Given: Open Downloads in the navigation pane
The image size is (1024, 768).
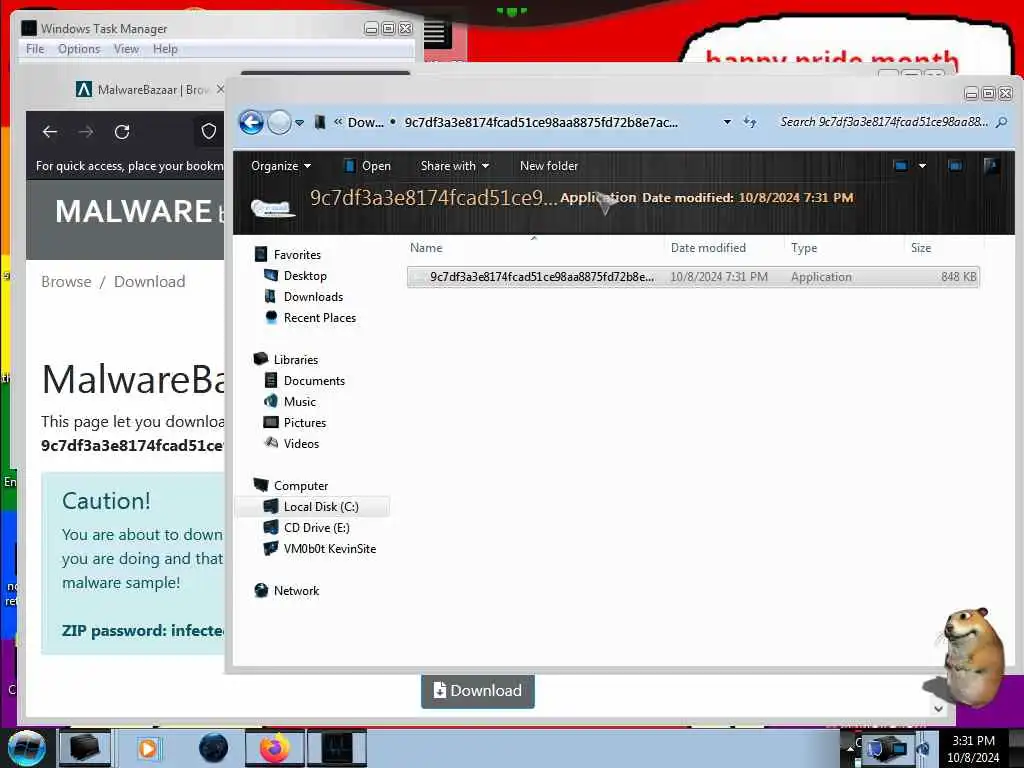Looking at the screenshot, I should click(x=304, y=296).
